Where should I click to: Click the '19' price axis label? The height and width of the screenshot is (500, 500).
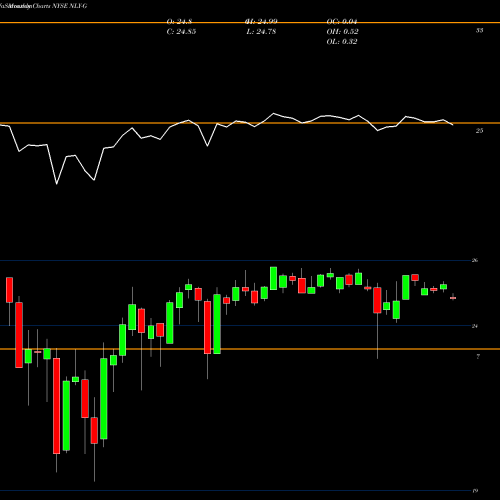(x=475, y=491)
